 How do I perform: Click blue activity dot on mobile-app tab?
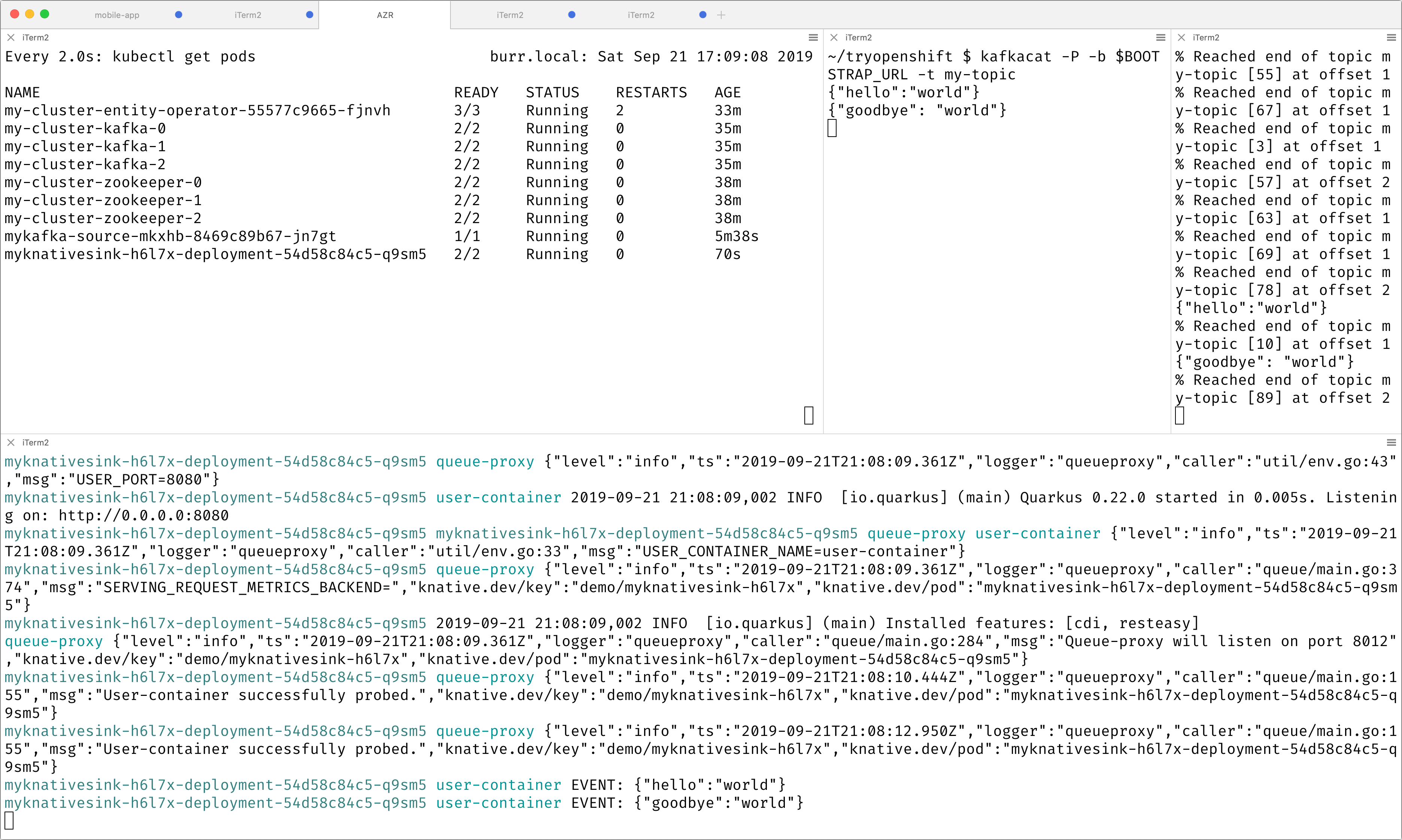pos(178,15)
